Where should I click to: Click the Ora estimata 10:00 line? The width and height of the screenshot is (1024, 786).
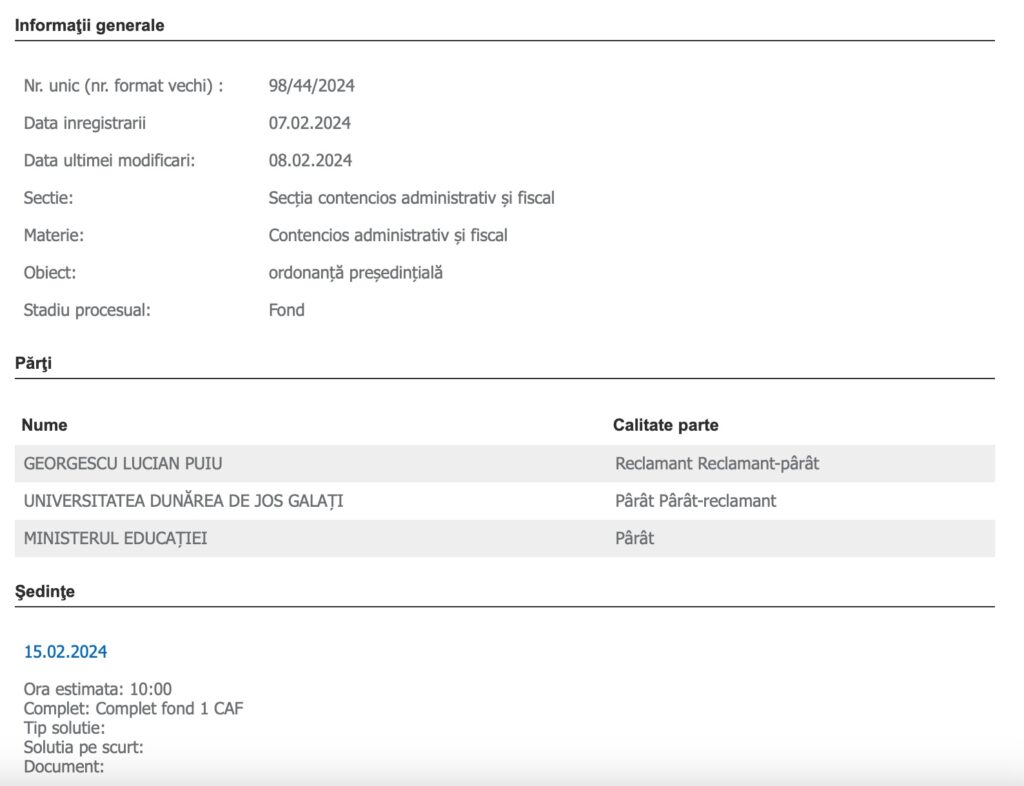[x=98, y=690]
